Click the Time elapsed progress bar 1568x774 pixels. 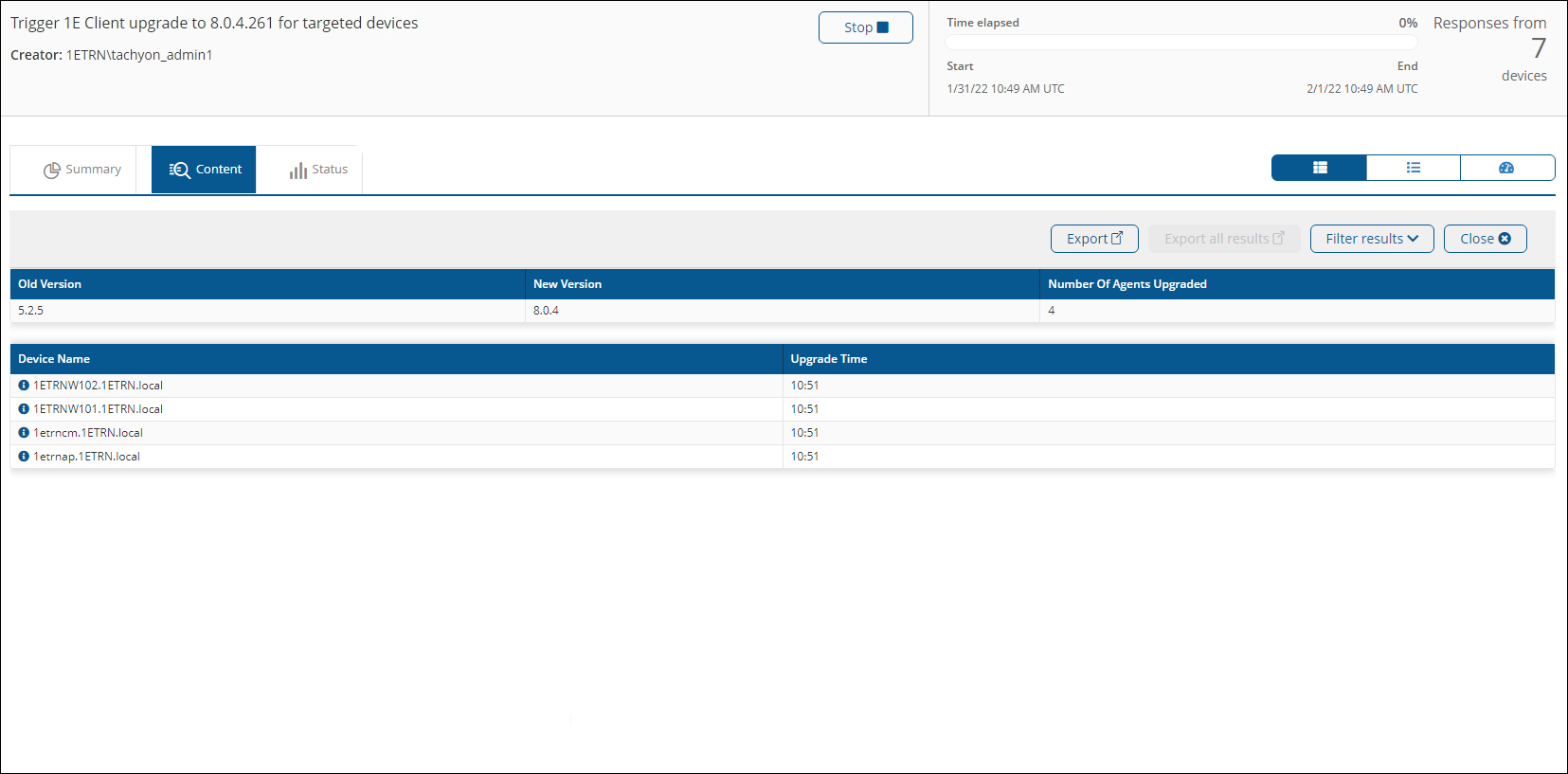[x=1181, y=43]
